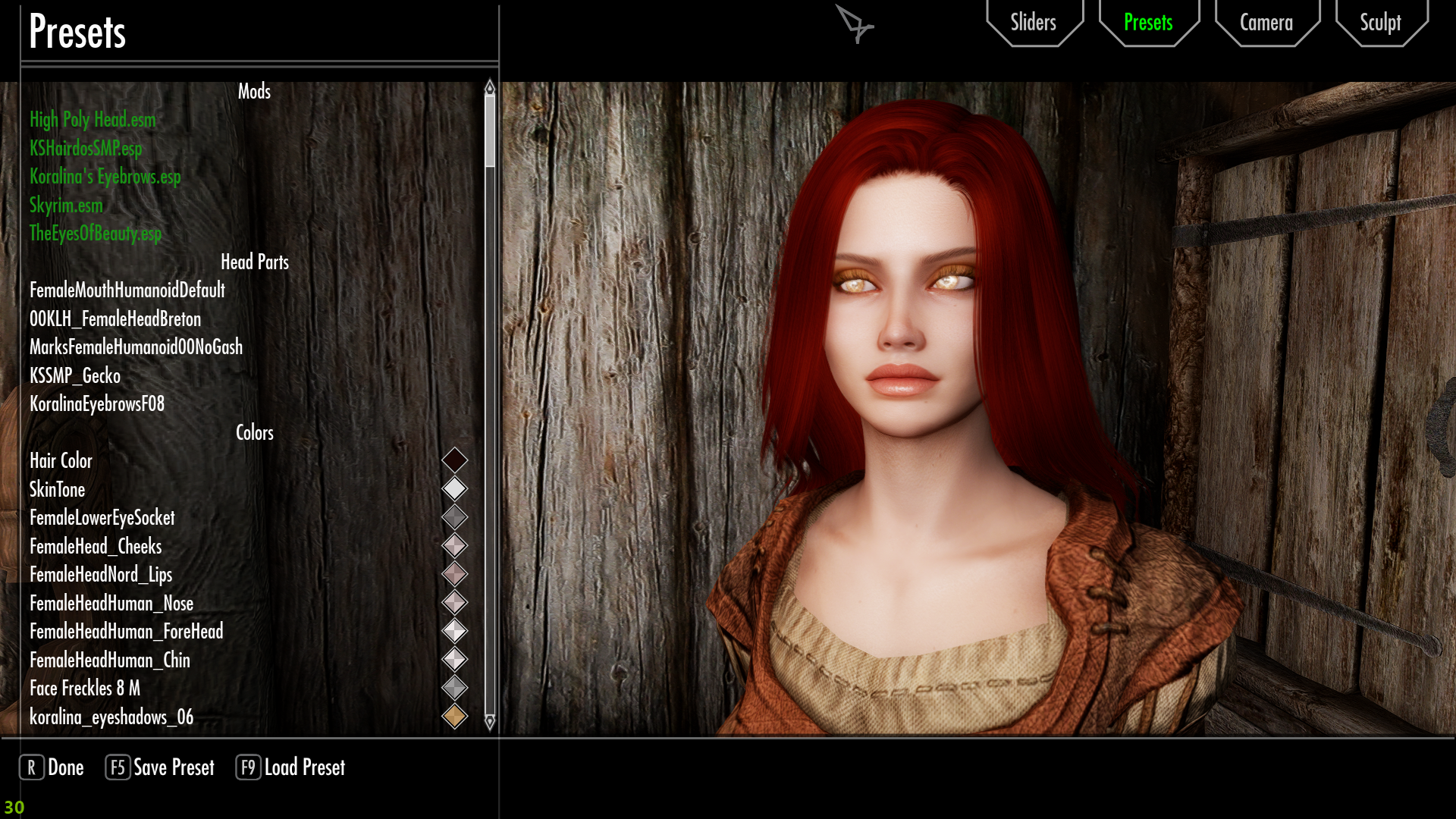Click the FemaleHeadHuman_Chin tint diamond

click(x=454, y=660)
